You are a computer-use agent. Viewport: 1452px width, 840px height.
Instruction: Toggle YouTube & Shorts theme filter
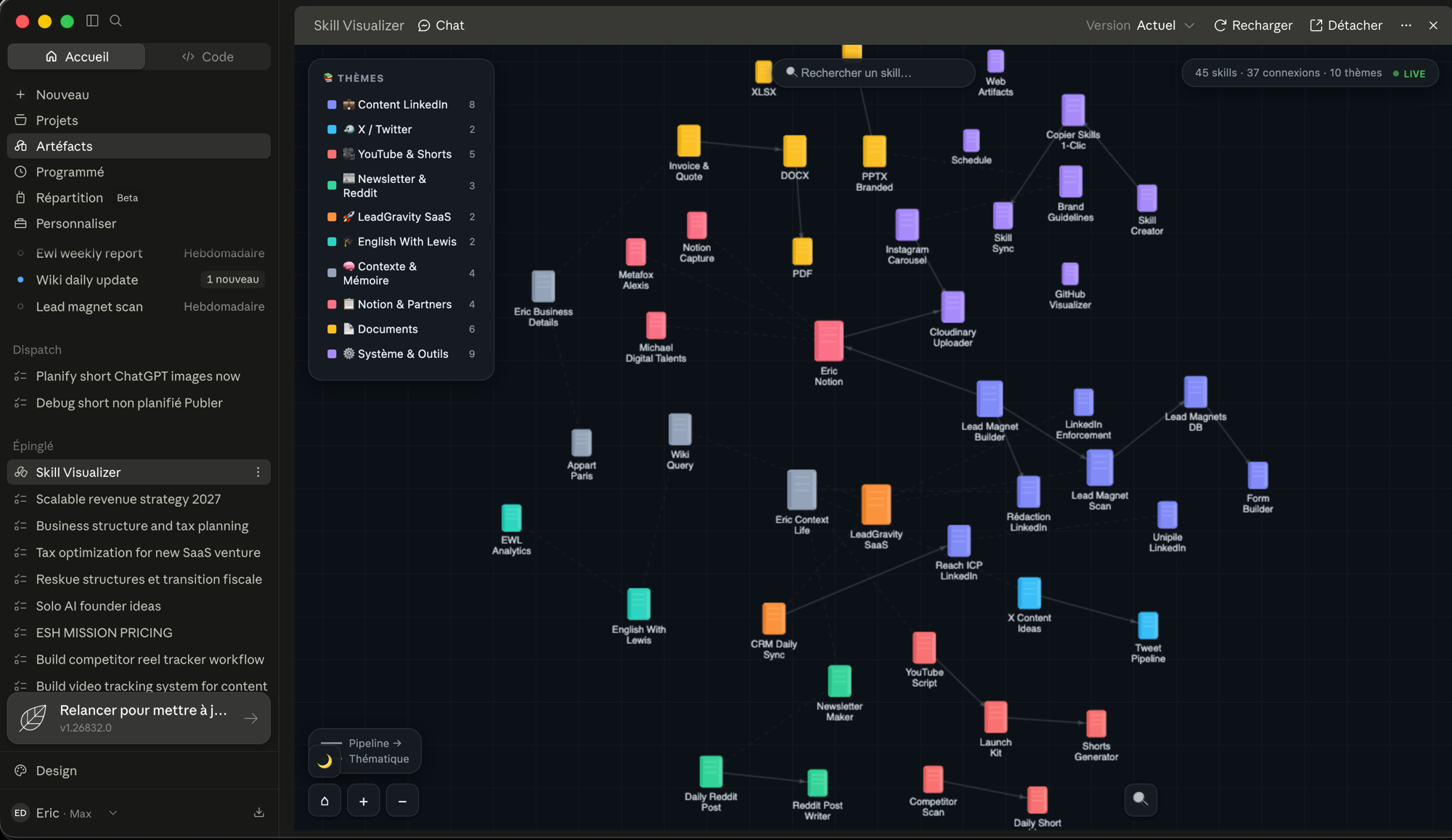401,154
